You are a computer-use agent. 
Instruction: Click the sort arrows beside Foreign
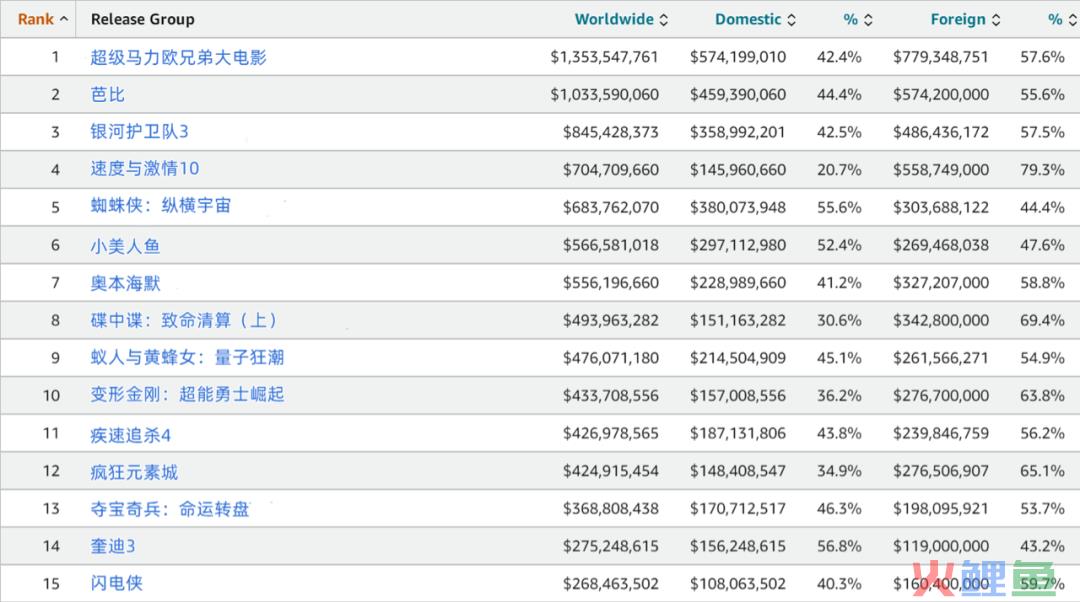(996, 20)
